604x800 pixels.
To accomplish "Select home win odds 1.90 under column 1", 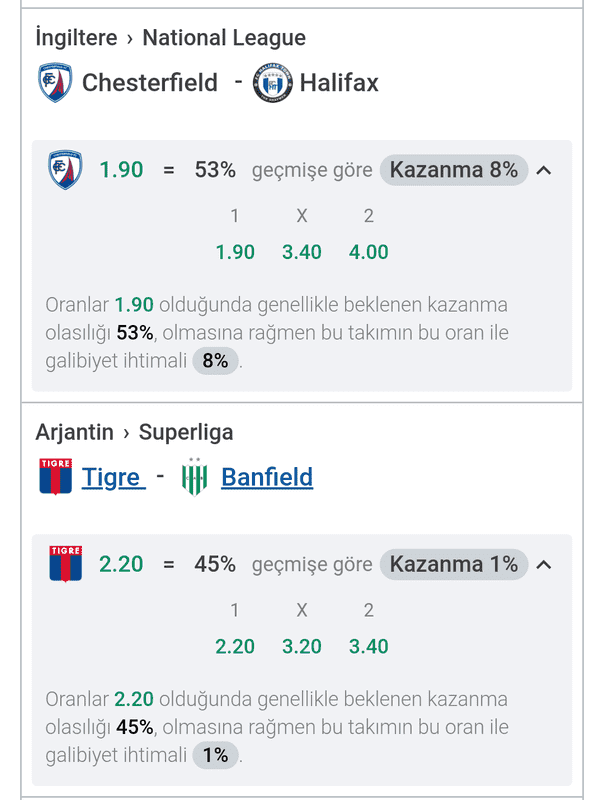I will [235, 252].
